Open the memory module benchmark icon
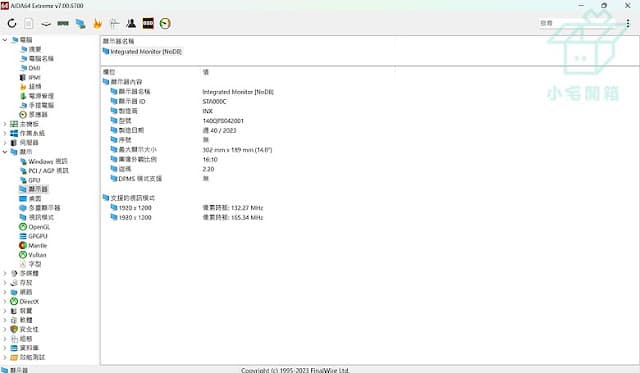640x373 pixels. [63, 23]
